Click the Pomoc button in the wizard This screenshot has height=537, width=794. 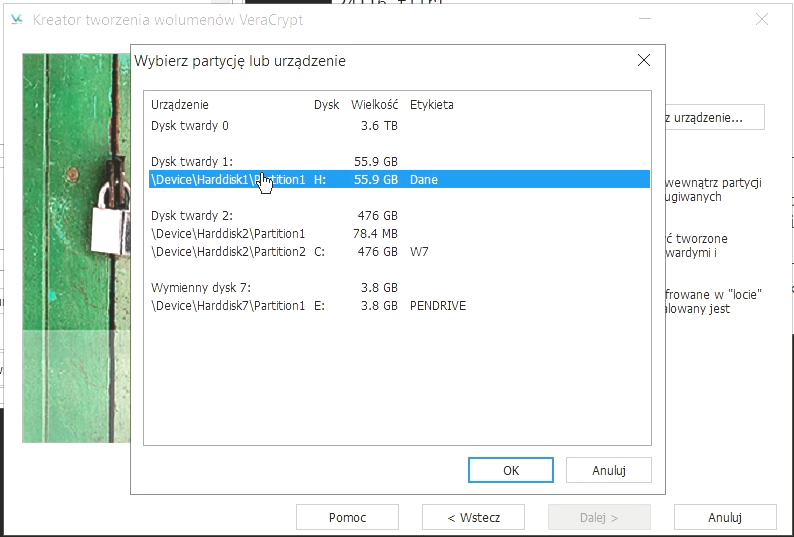click(x=347, y=517)
